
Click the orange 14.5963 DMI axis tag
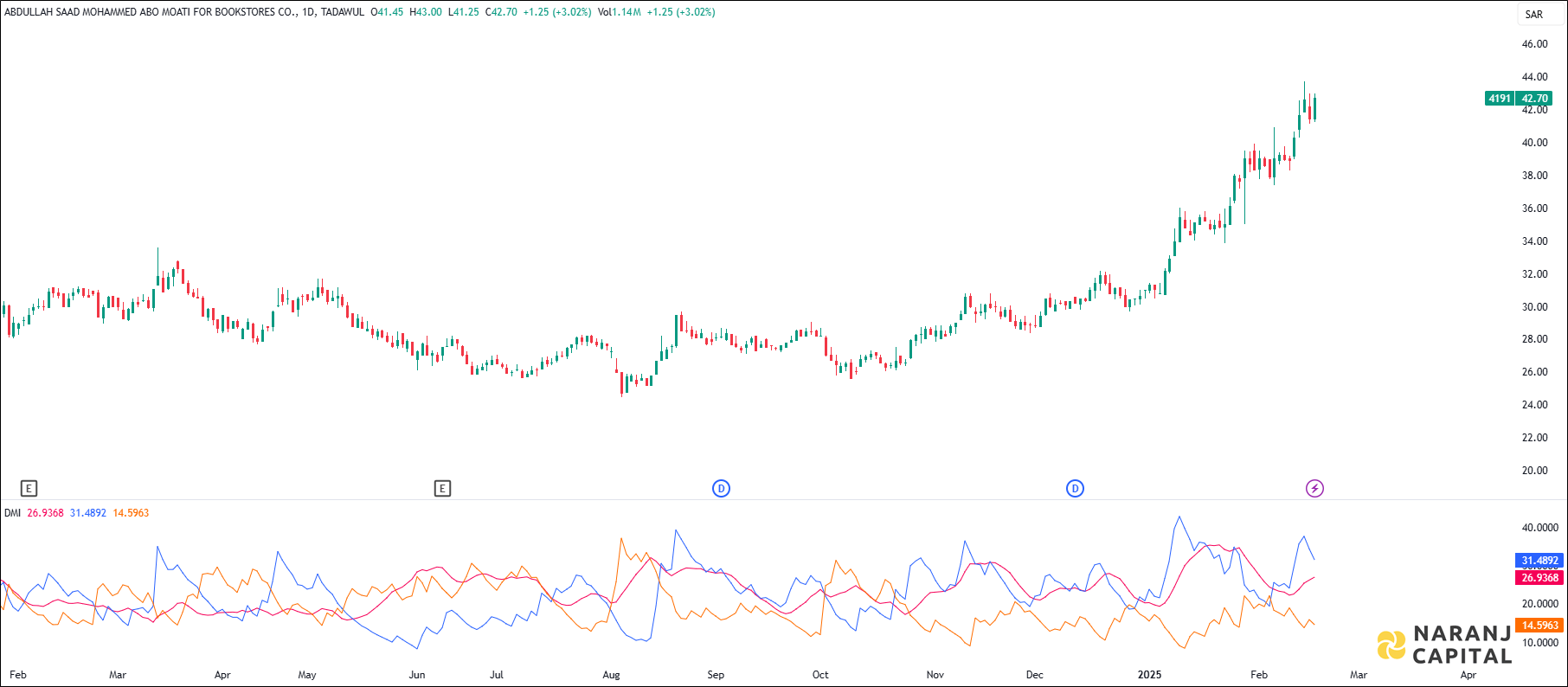(x=1540, y=626)
